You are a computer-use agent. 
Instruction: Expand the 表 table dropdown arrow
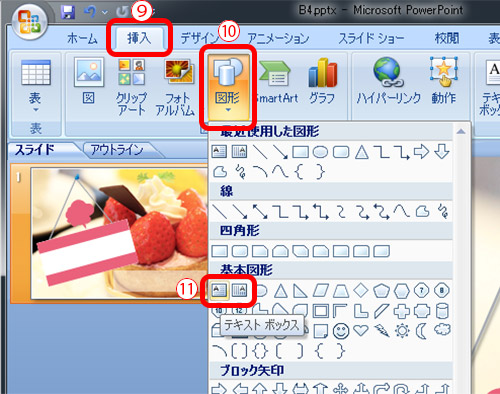click(x=35, y=109)
